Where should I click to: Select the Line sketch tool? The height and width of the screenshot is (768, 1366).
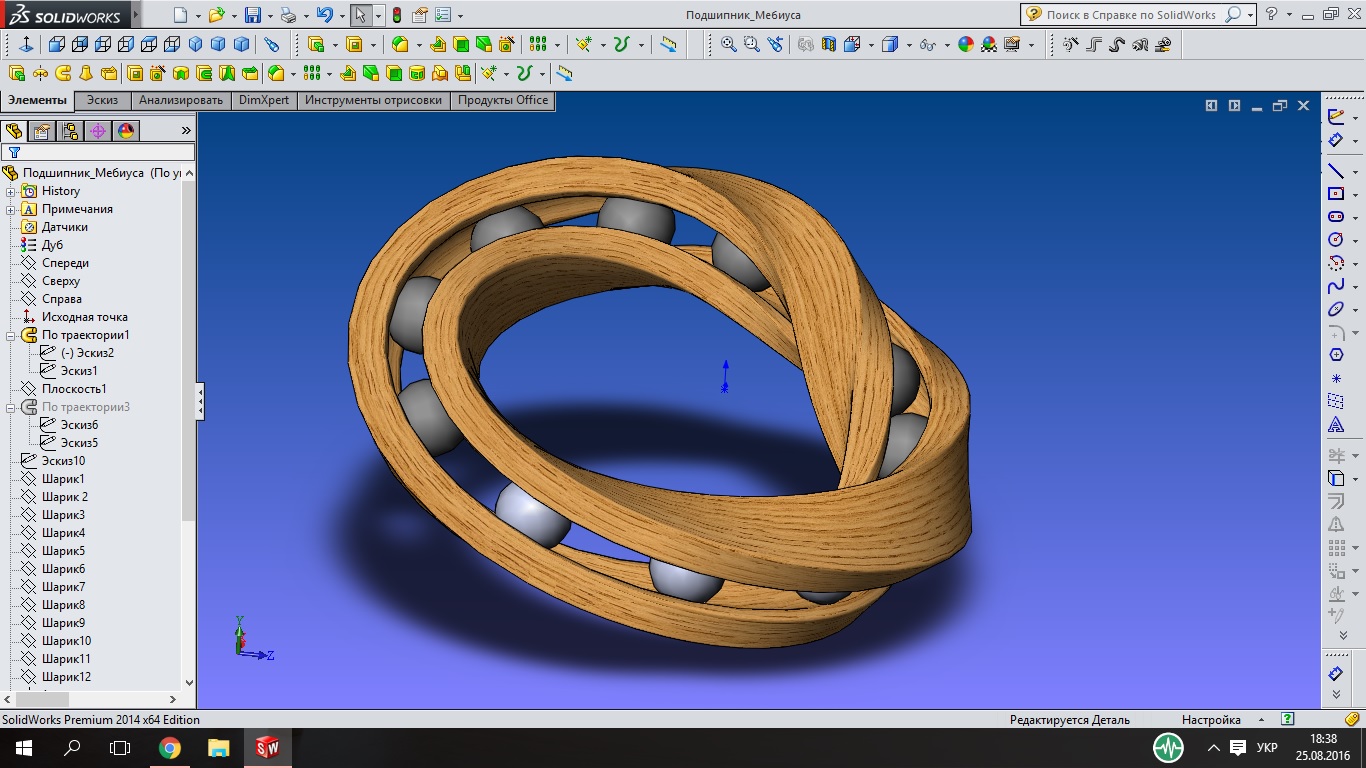coord(1336,171)
